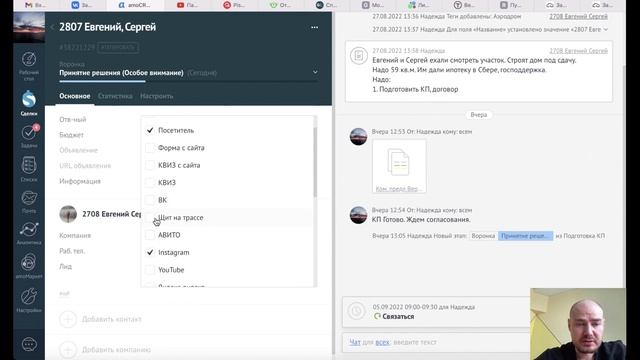640x360 pixels.
Task: Open the three-dots deal menu
Action: tap(314, 27)
